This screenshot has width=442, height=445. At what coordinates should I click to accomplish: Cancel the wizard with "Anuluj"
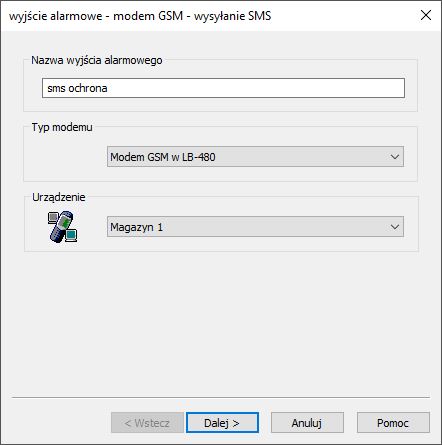307,423
